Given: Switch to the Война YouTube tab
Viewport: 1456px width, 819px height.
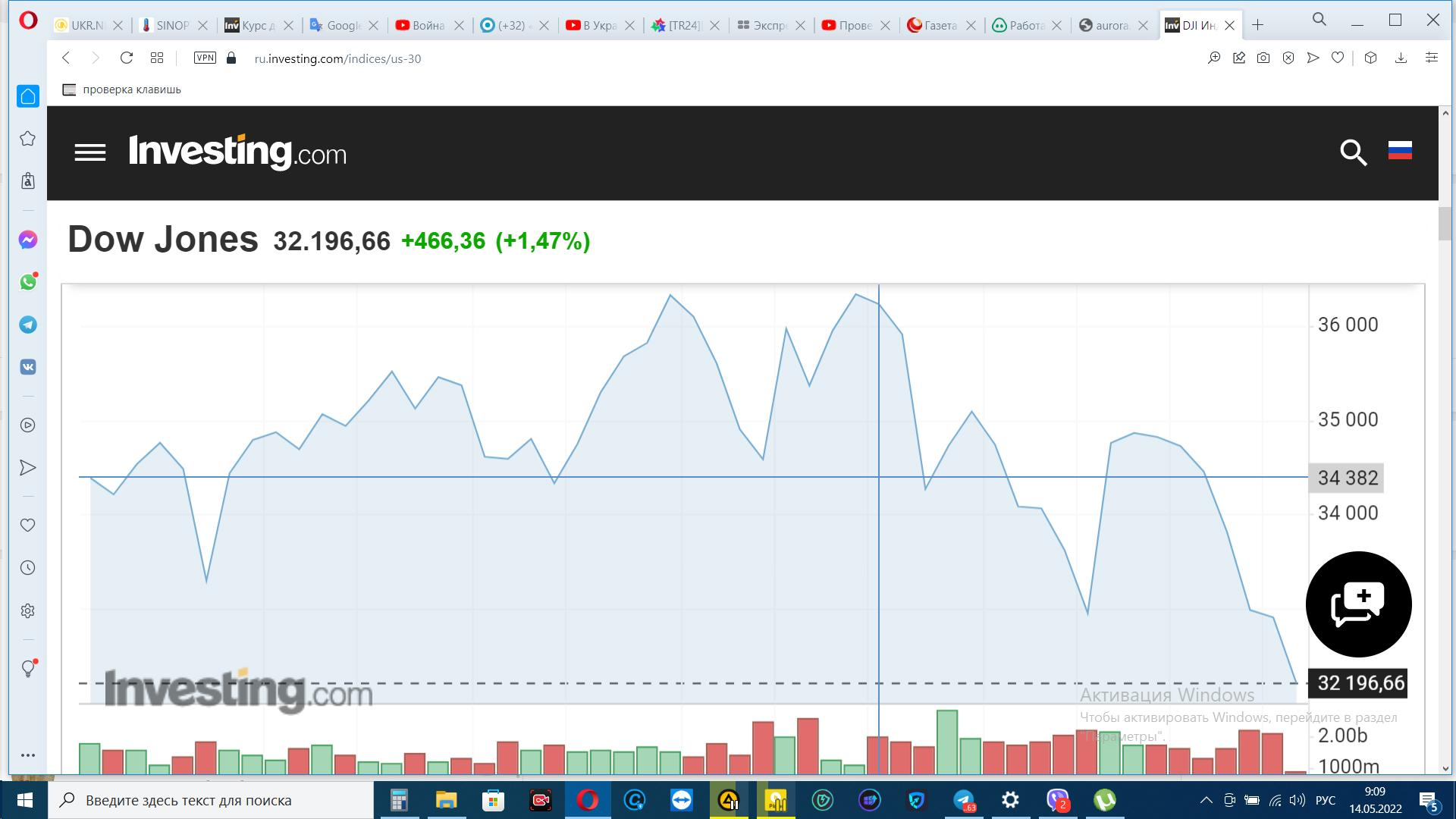Looking at the screenshot, I should click(429, 26).
